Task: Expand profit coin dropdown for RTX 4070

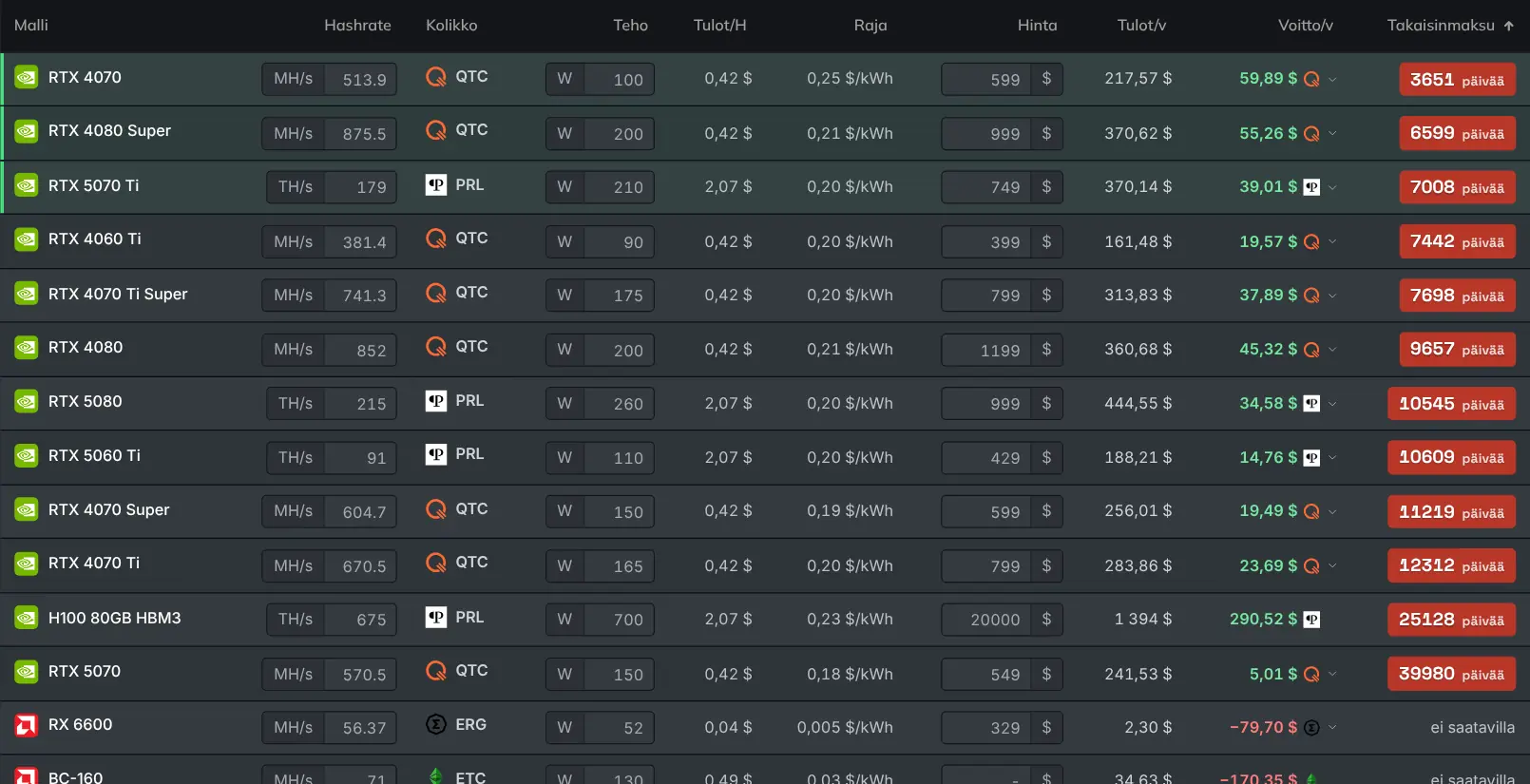Action: pos(1332,80)
